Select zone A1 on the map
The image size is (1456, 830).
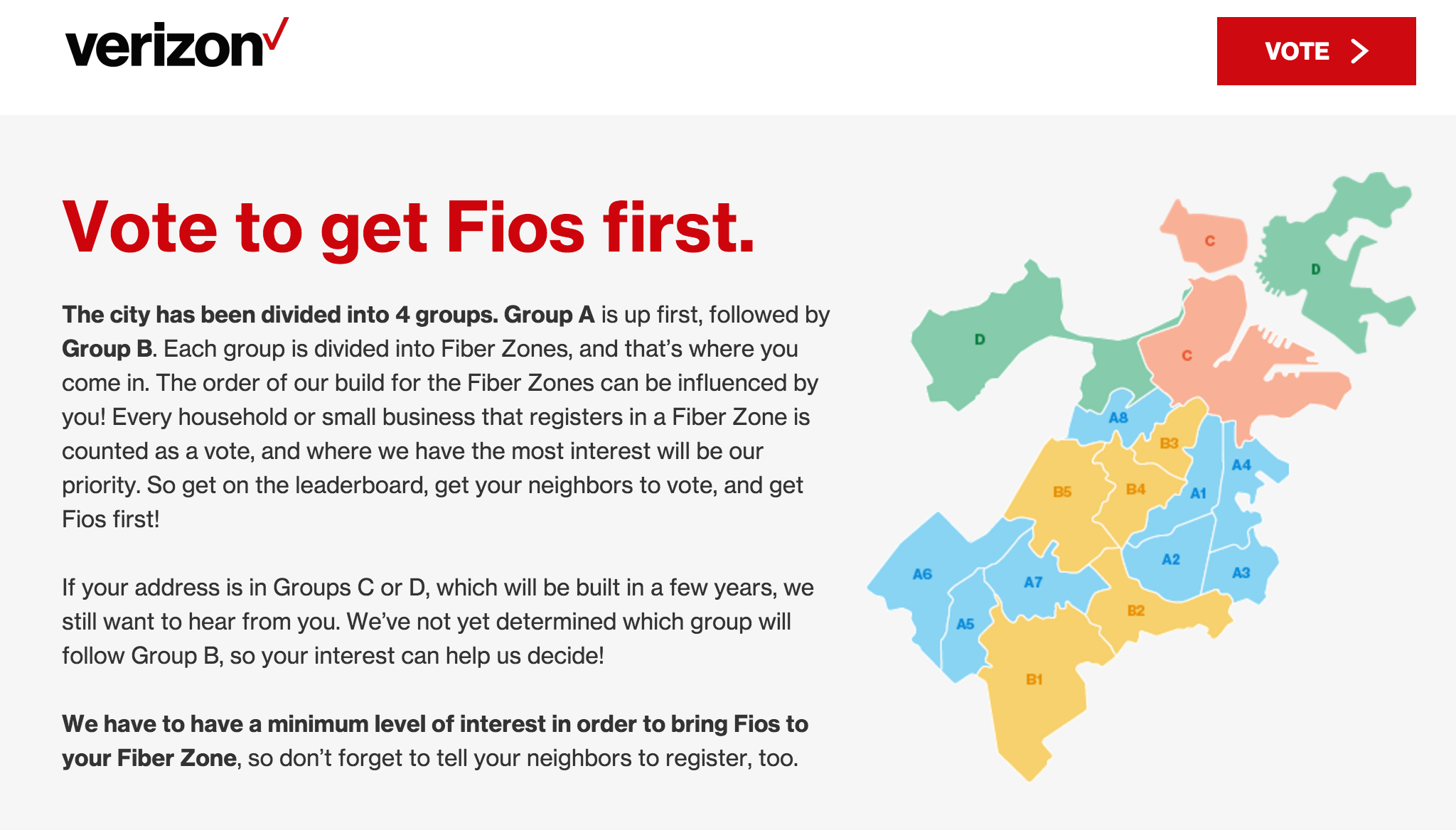pyautogui.click(x=1198, y=492)
